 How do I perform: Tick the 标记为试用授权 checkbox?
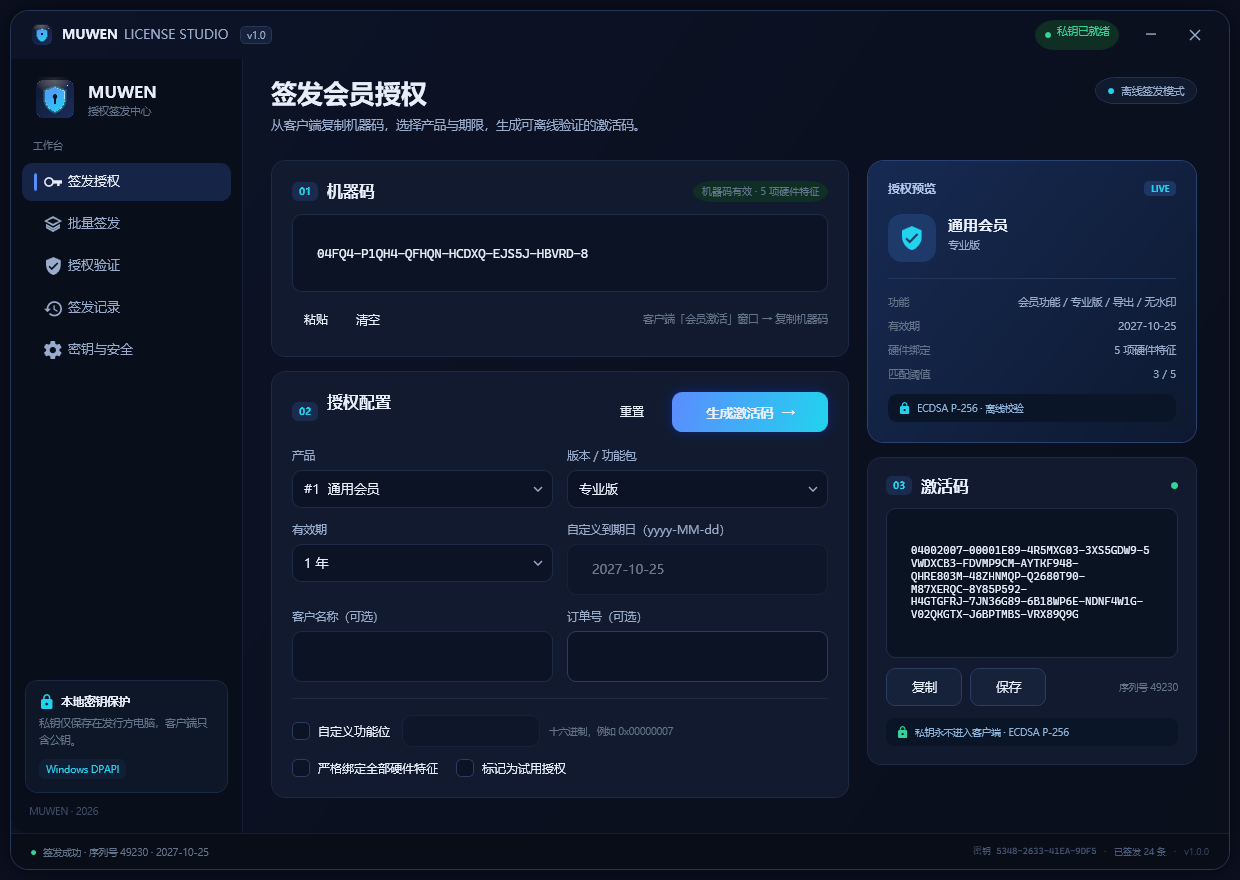(465, 768)
